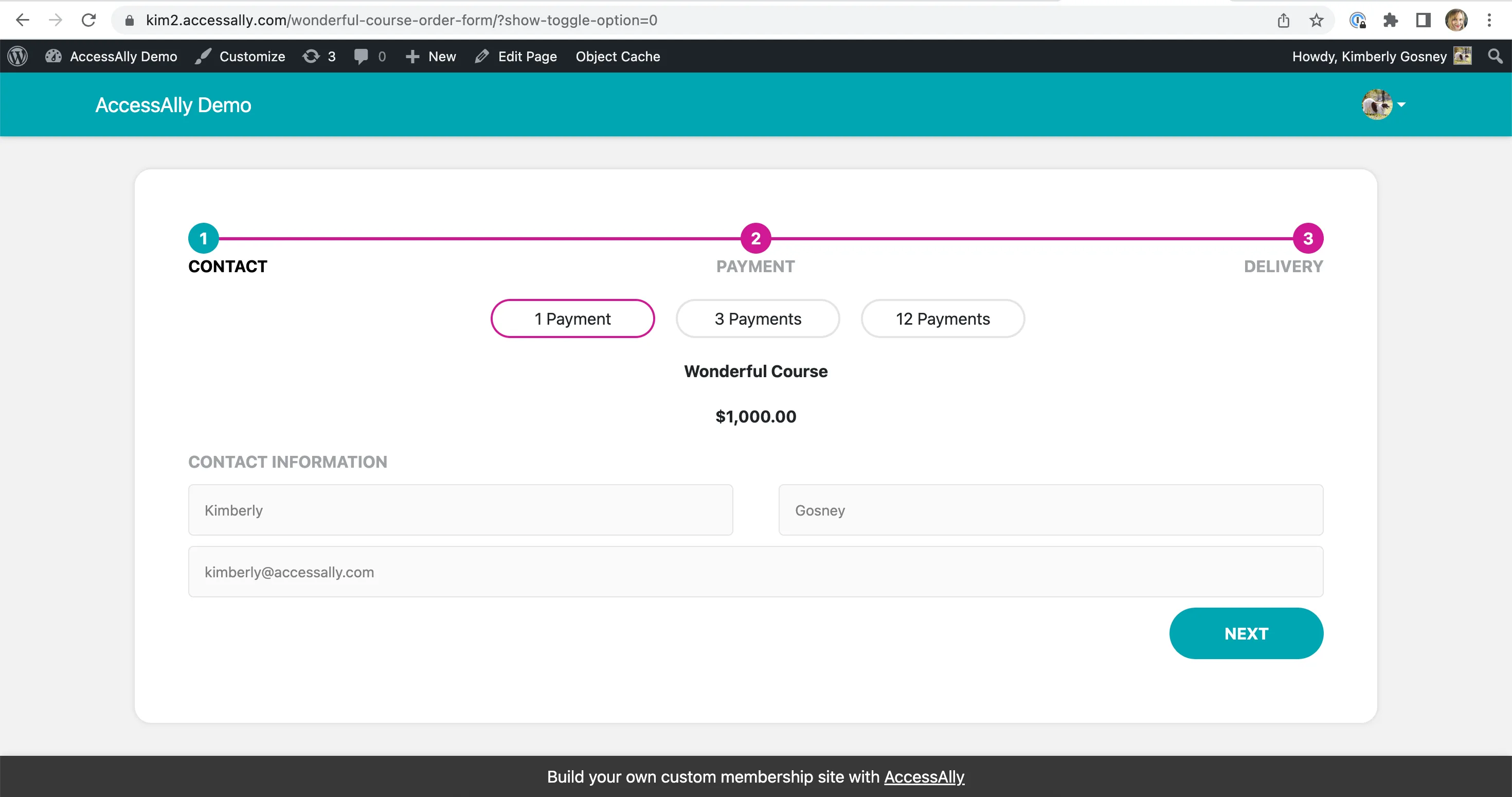Click the WordPress logo in admin bar
The height and width of the screenshot is (797, 1512).
tap(17, 56)
